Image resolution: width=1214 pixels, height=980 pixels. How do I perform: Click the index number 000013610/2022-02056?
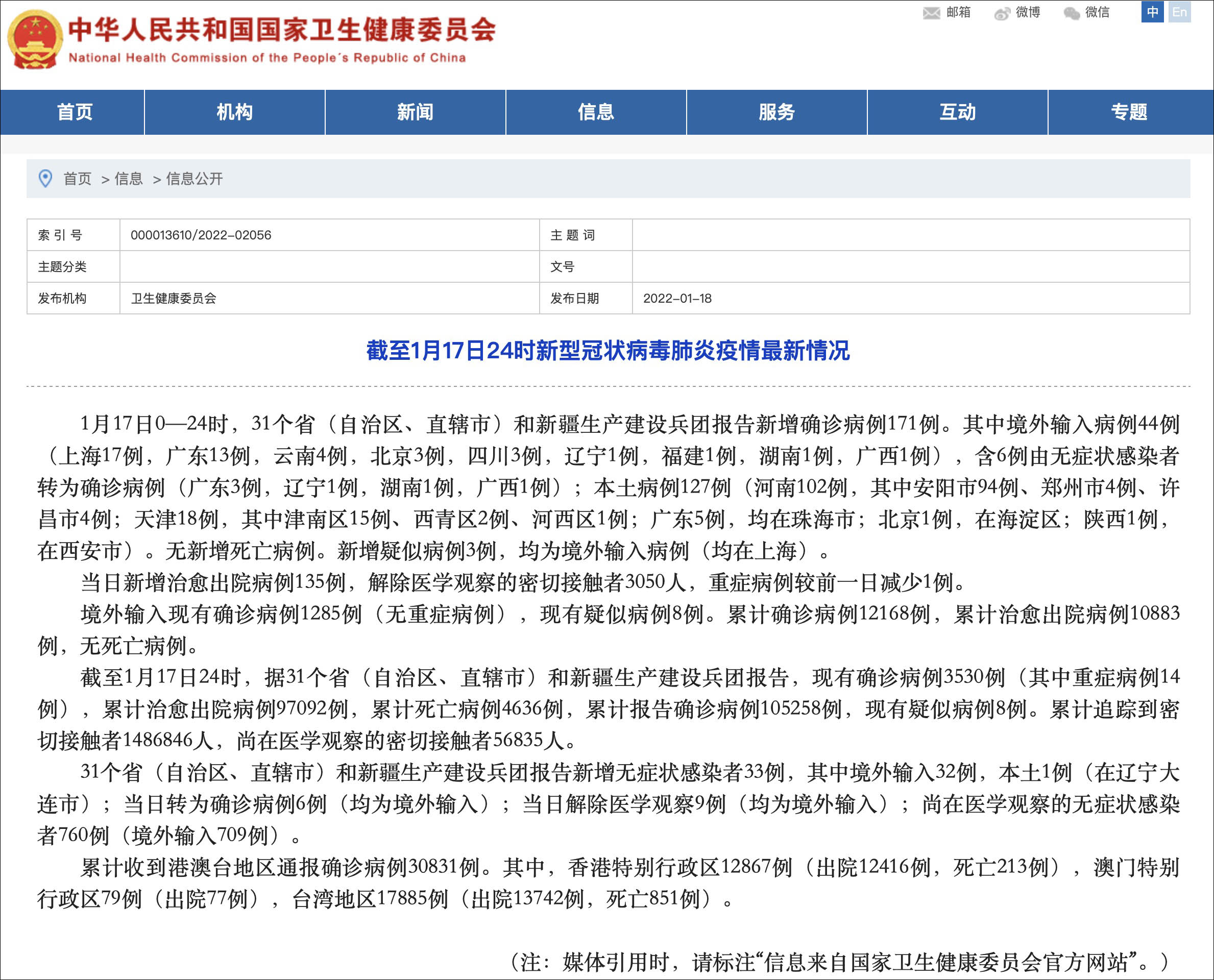tap(201, 235)
